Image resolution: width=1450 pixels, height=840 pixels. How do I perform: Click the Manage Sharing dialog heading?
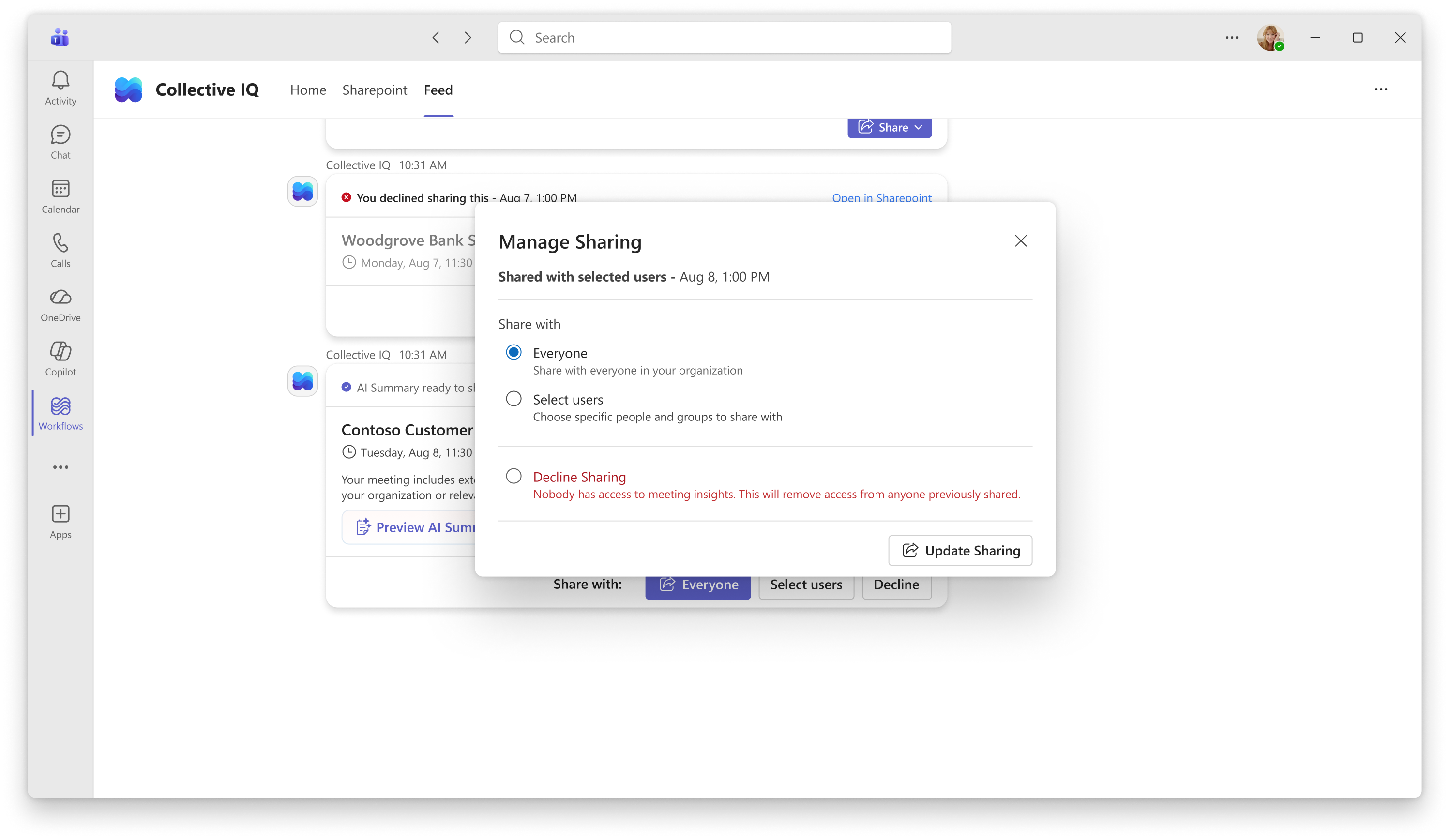coord(570,241)
